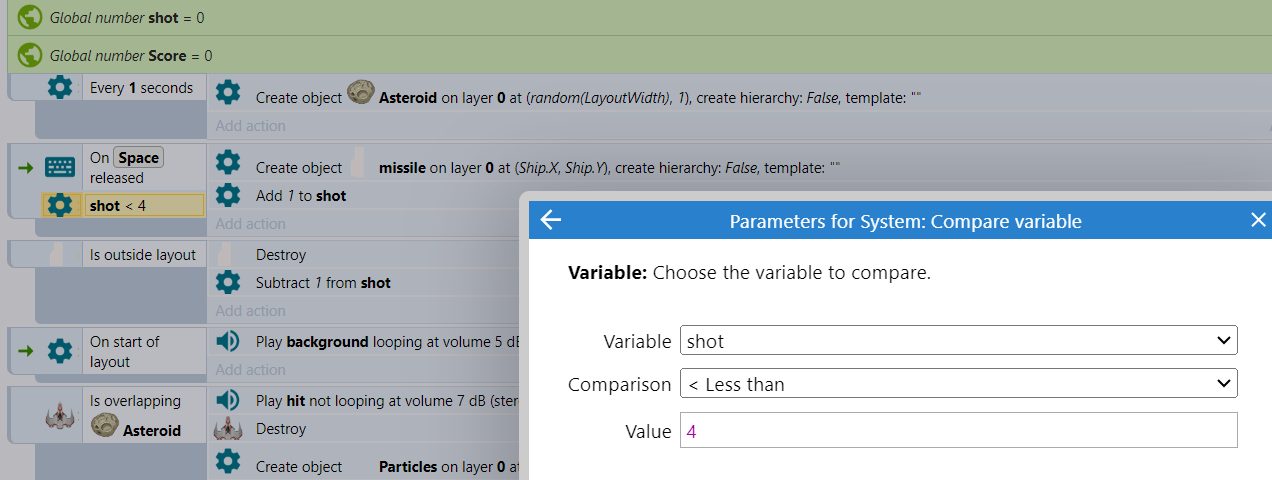Close the Compare variable parameters dialog
1272x480 pixels.
1258,221
